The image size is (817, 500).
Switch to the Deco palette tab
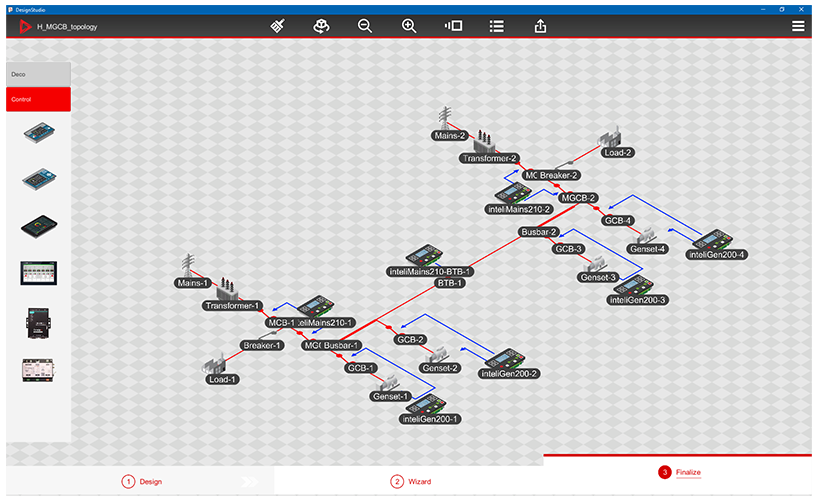click(x=36, y=74)
